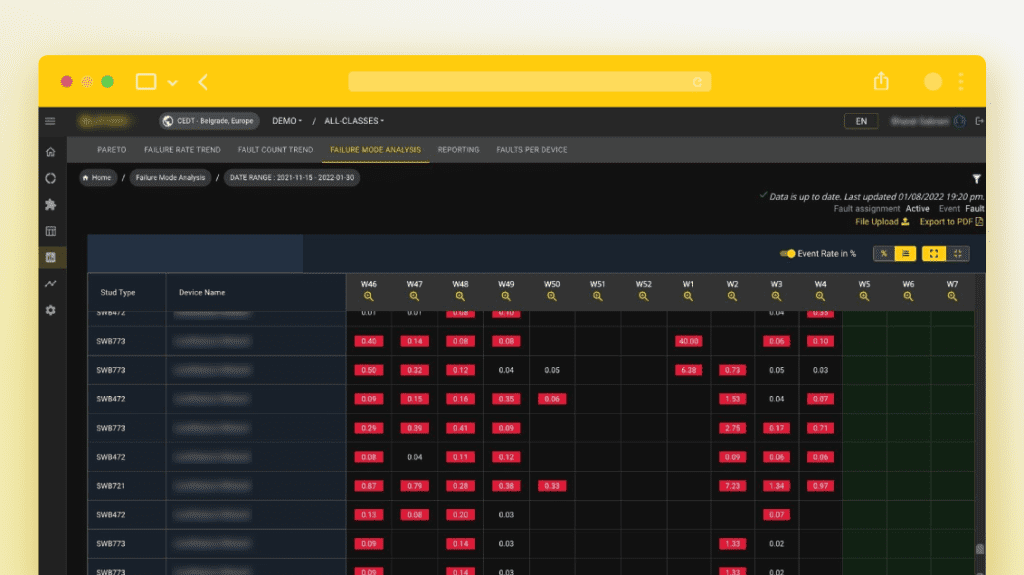Open the settings gear in left sidebar
The image size is (1024, 575).
coord(50,310)
